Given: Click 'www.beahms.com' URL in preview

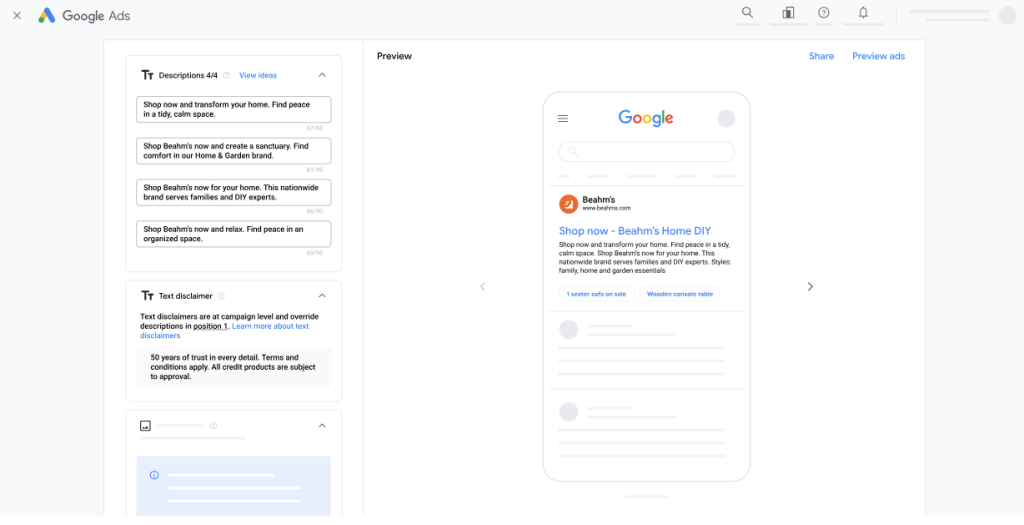Looking at the screenshot, I should point(607,208).
